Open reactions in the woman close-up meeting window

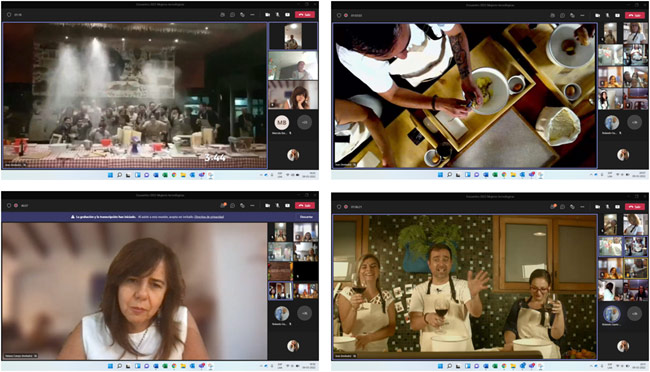pos(243,205)
